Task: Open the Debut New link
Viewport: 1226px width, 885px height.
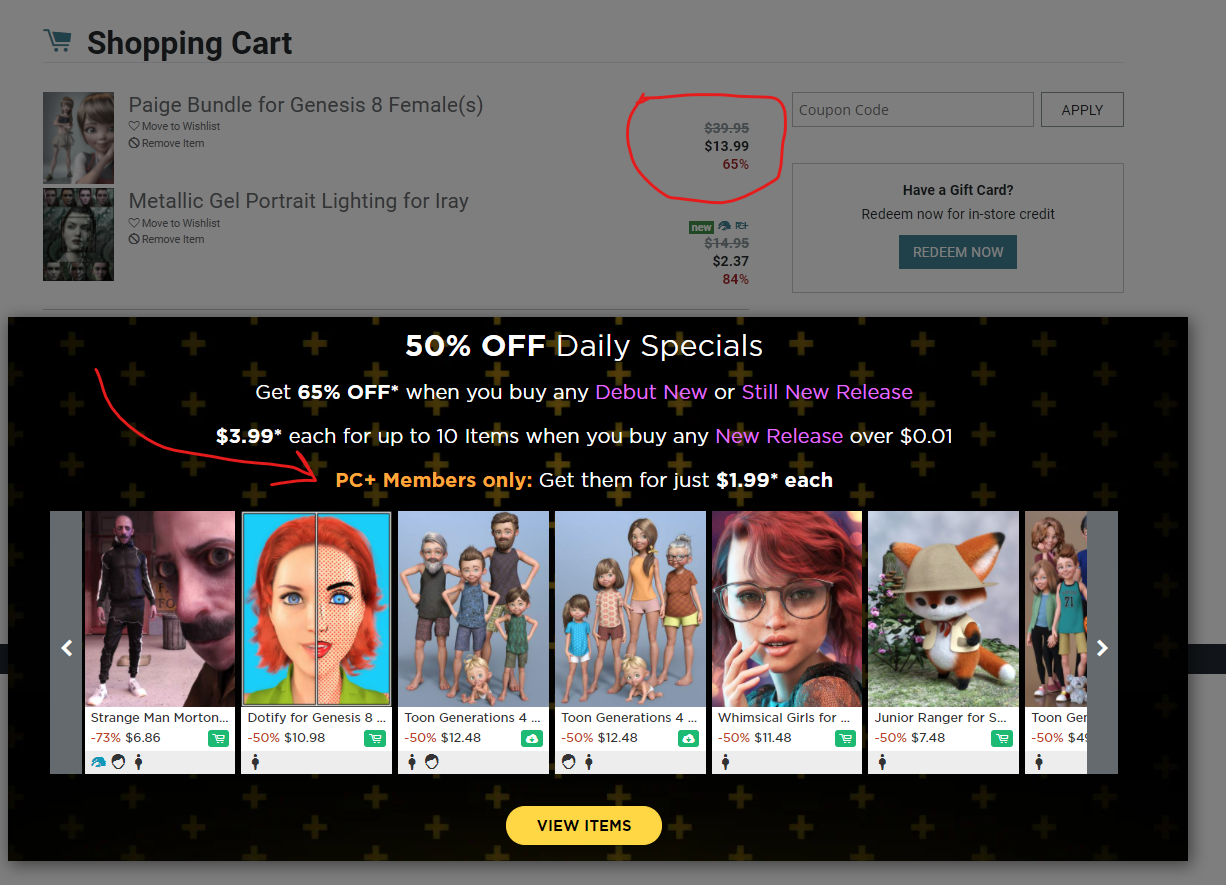Action: click(650, 392)
